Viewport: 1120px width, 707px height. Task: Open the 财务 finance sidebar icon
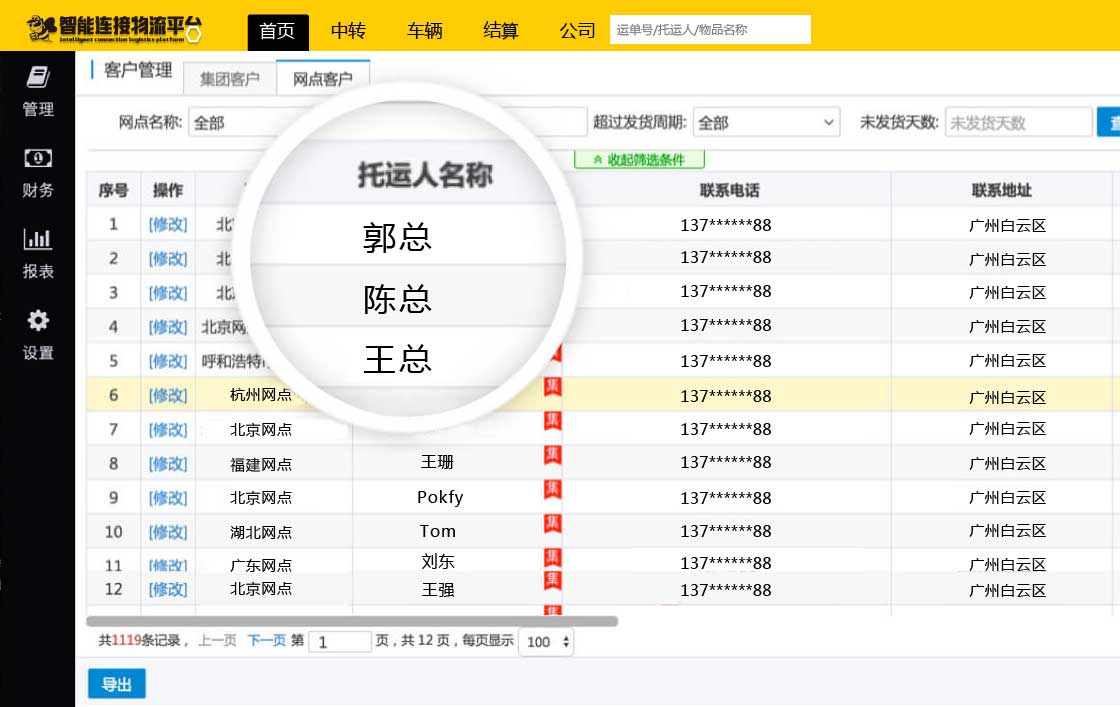point(38,158)
